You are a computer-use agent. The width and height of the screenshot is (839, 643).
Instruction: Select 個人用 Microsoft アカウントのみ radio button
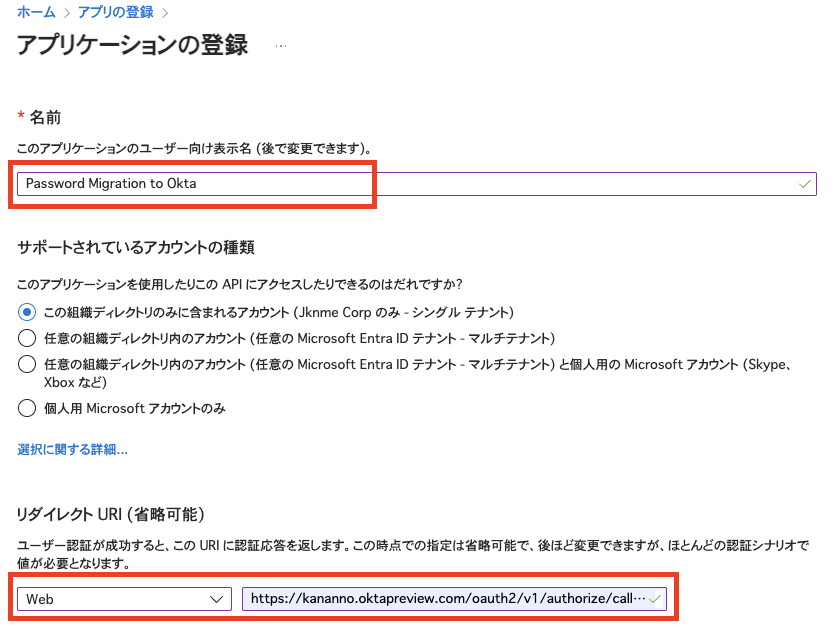pyautogui.click(x=28, y=407)
